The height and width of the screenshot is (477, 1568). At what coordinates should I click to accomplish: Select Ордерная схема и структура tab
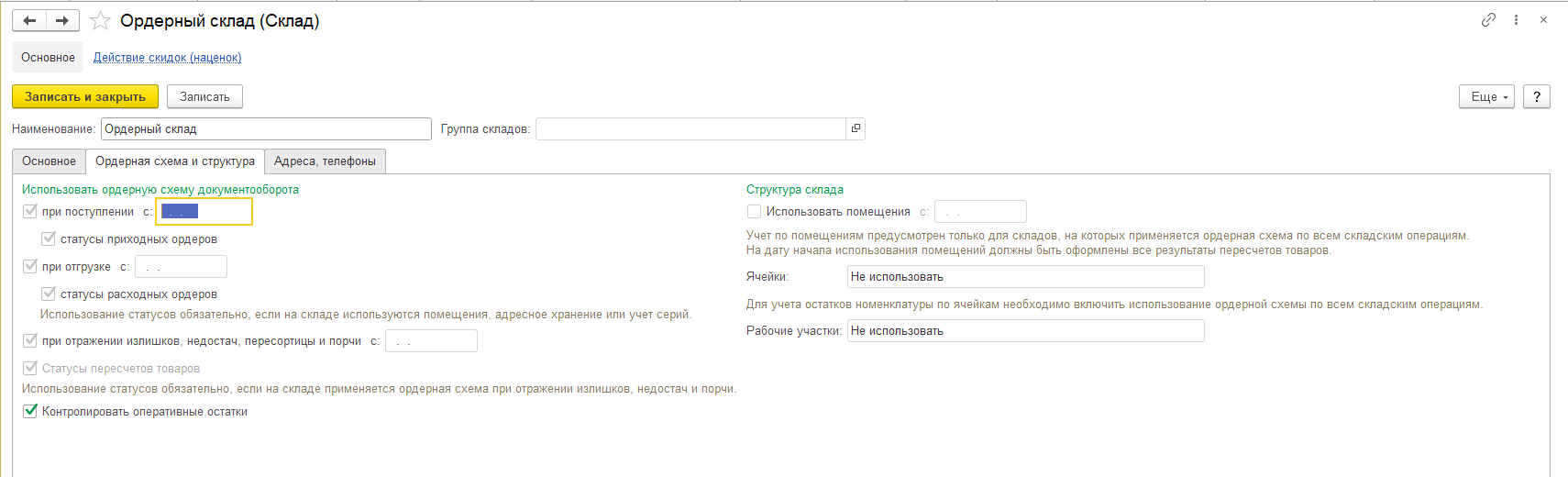tap(175, 161)
